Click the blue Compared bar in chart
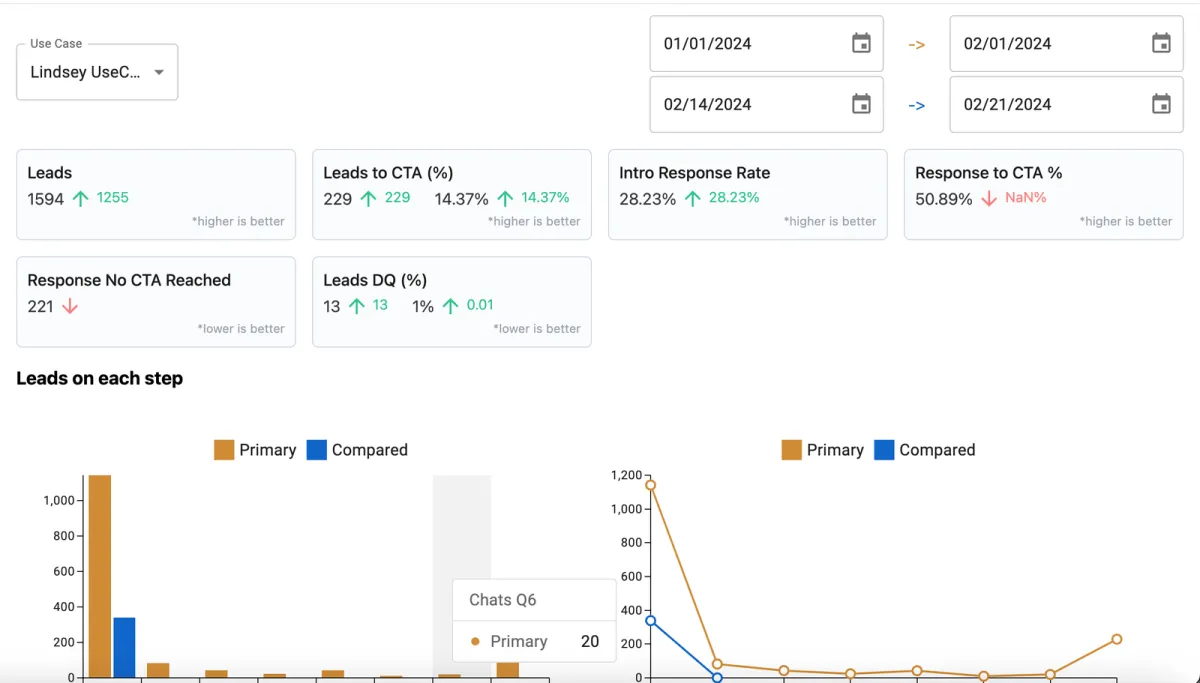1200x683 pixels. tap(124, 648)
